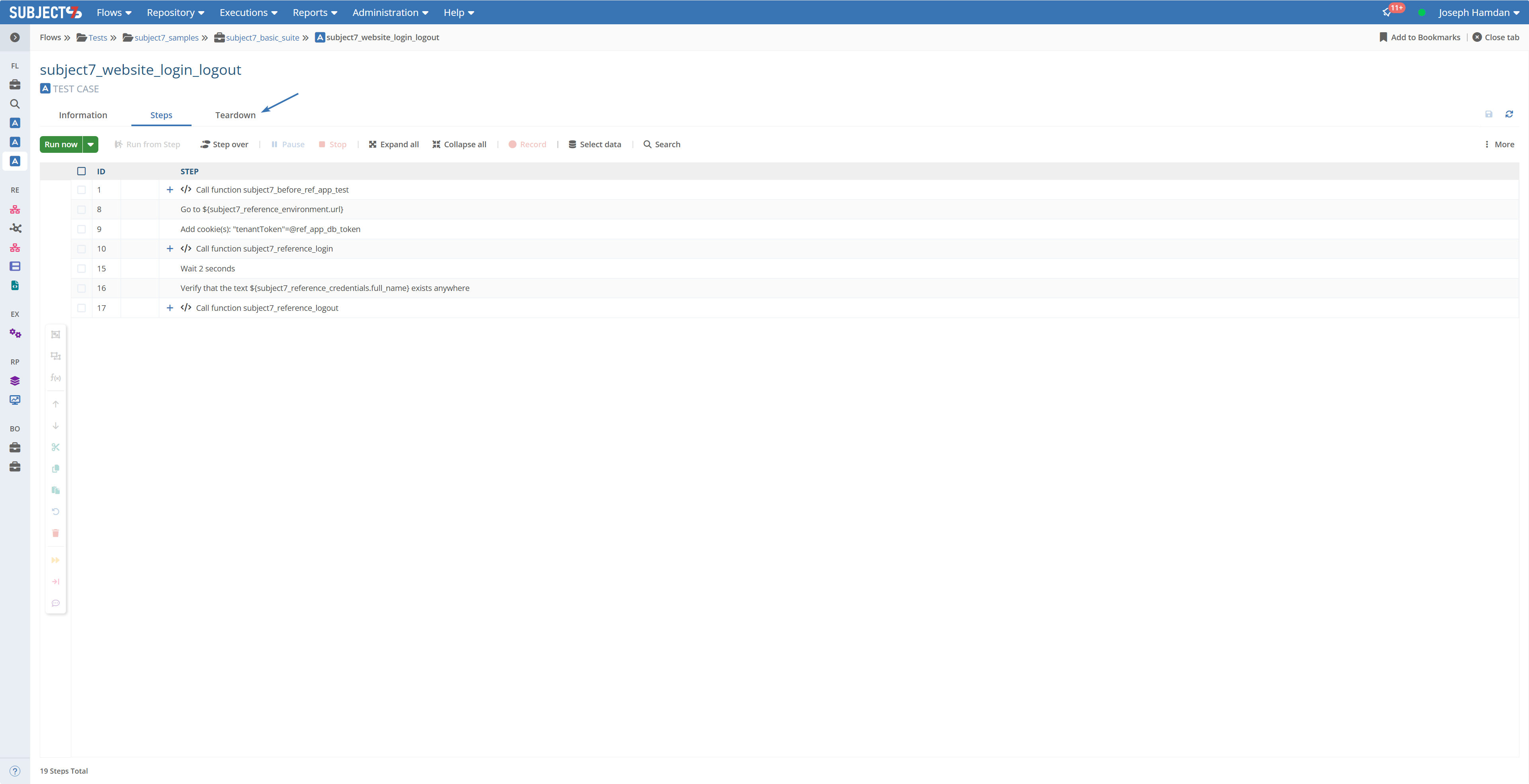Expand the left sidebar with arrow icon
The width and height of the screenshot is (1529, 784).
tap(15, 37)
